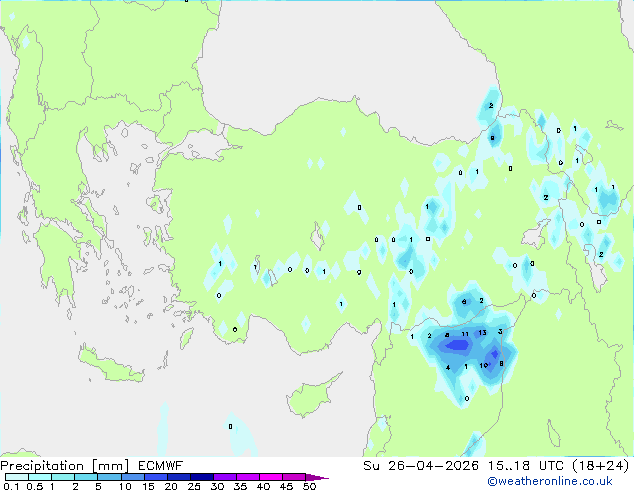The height and width of the screenshot is (490, 634).
Task: Click the '3' precipitation value on the map
Action: (500, 332)
